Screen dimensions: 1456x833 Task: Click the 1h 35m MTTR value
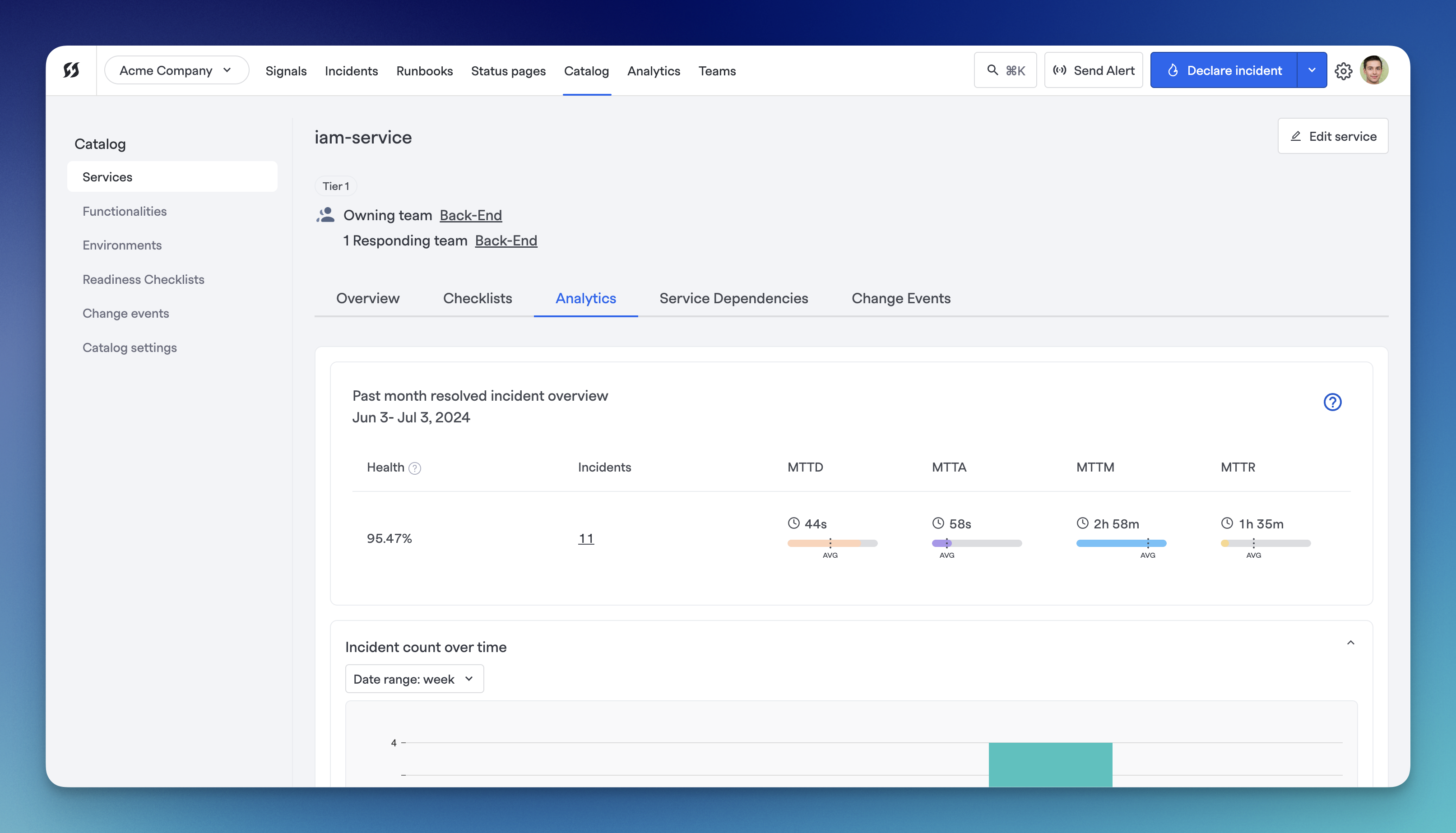tap(1261, 524)
